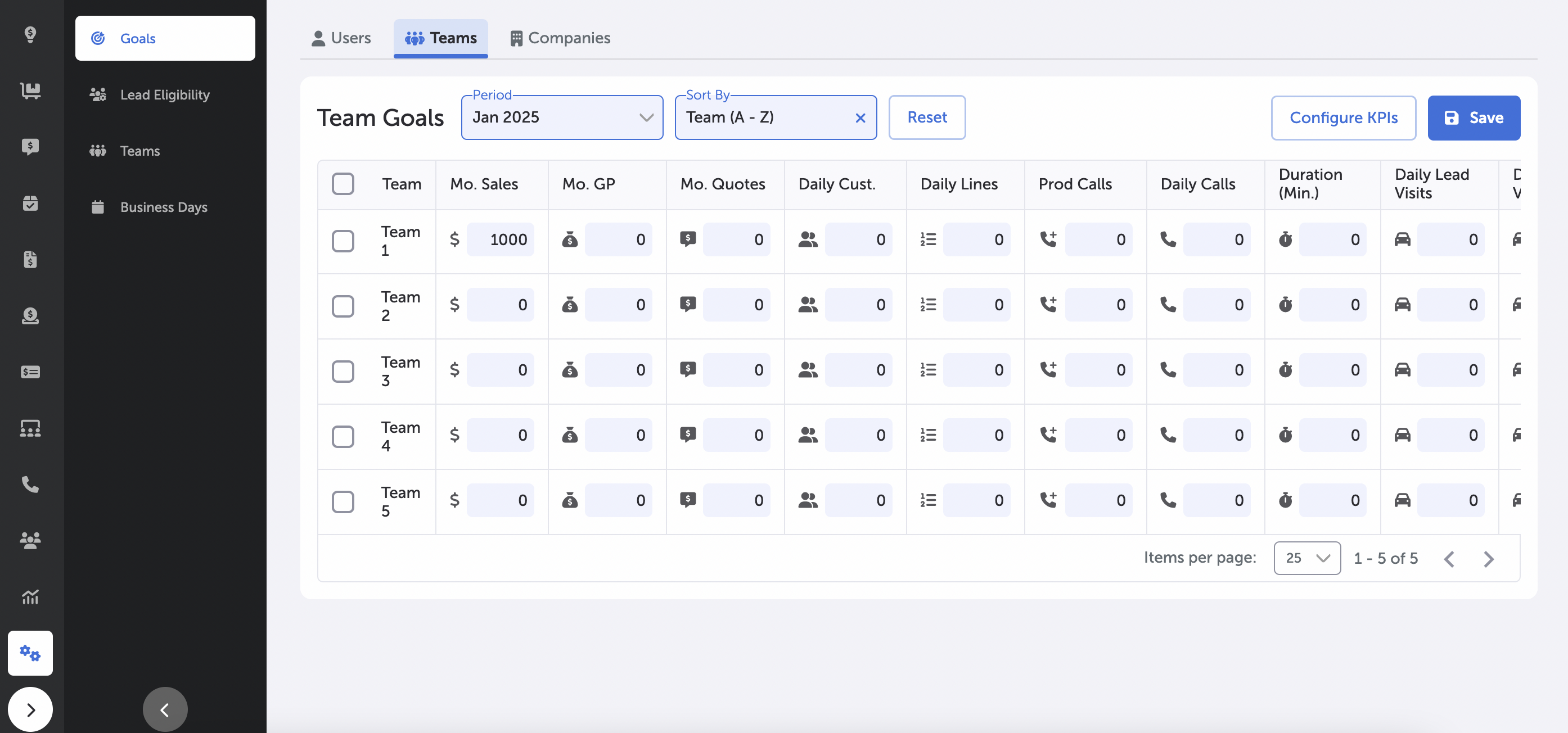This screenshot has width=1568, height=733.
Task: Check the Team 3 row checkbox
Action: [343, 371]
